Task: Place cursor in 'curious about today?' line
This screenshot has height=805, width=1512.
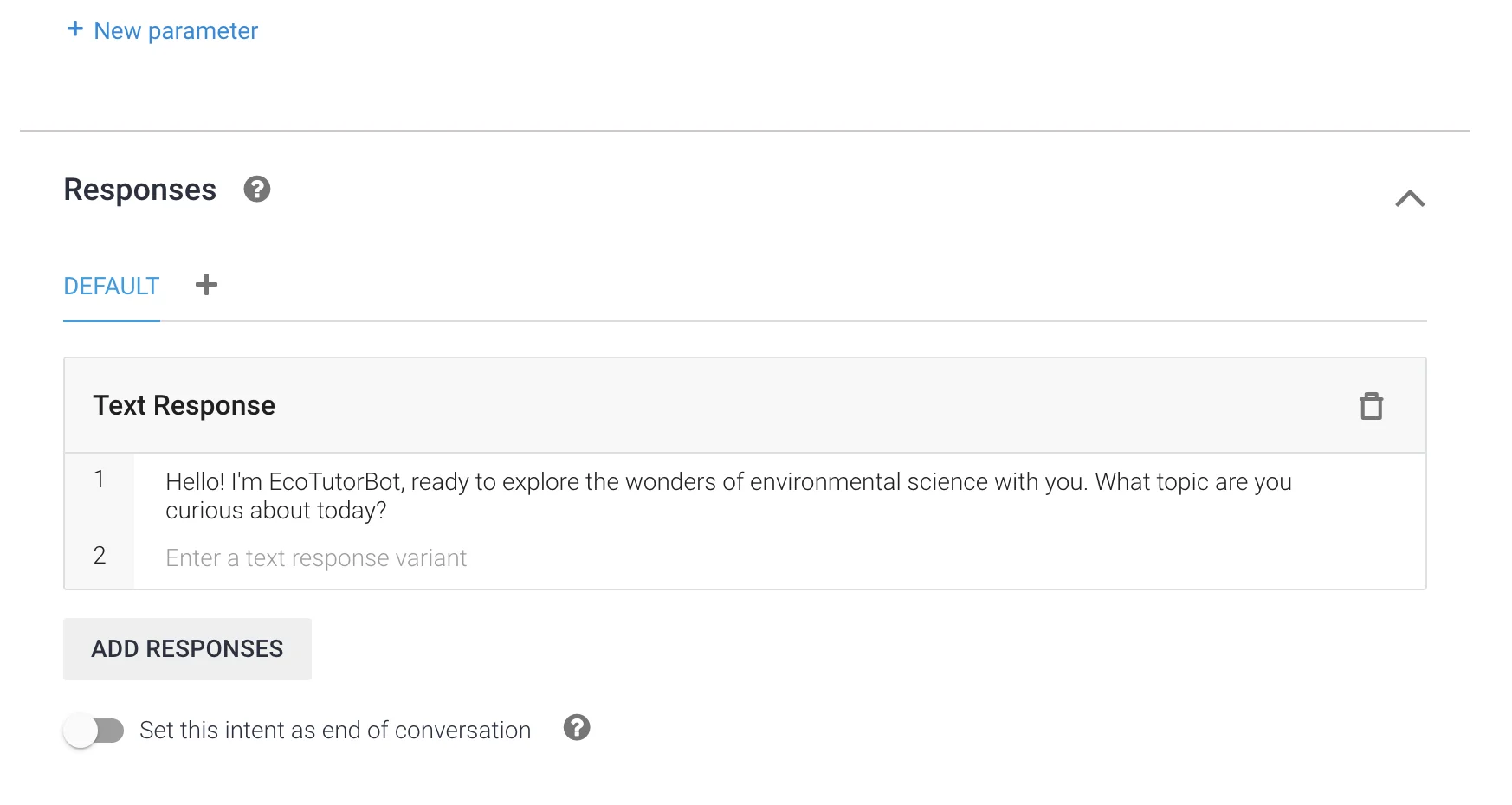Action: 275,511
